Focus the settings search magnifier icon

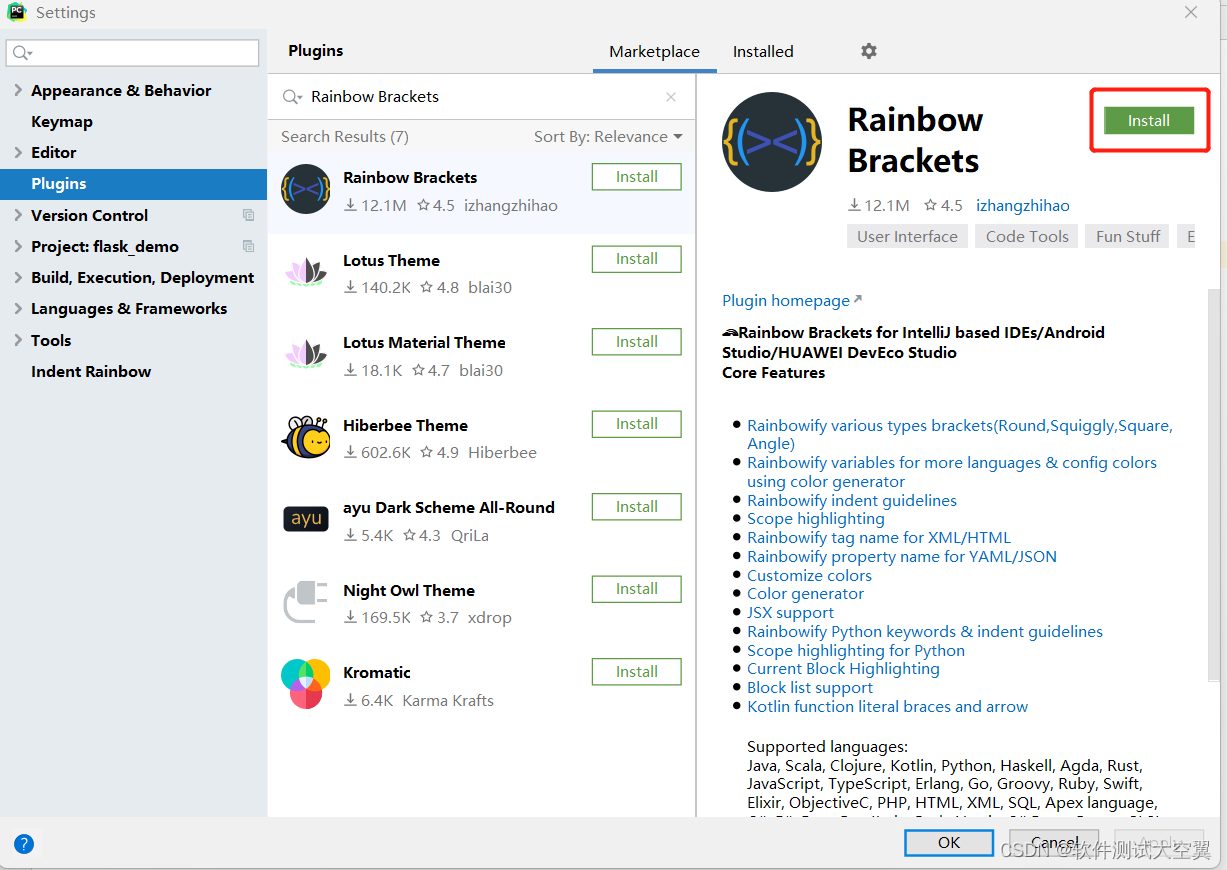tap(22, 53)
